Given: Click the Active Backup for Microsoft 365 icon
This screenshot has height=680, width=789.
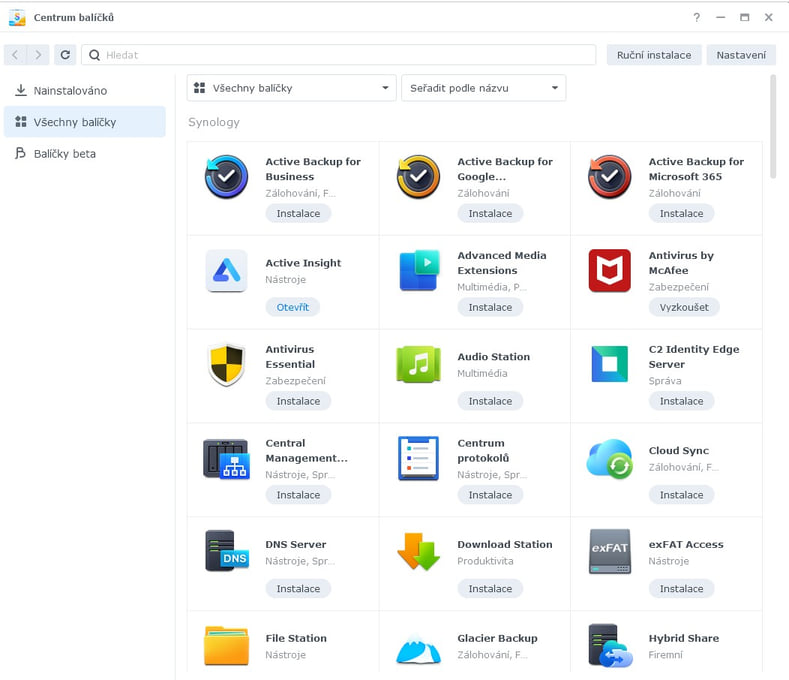Looking at the screenshot, I should pos(609,177).
